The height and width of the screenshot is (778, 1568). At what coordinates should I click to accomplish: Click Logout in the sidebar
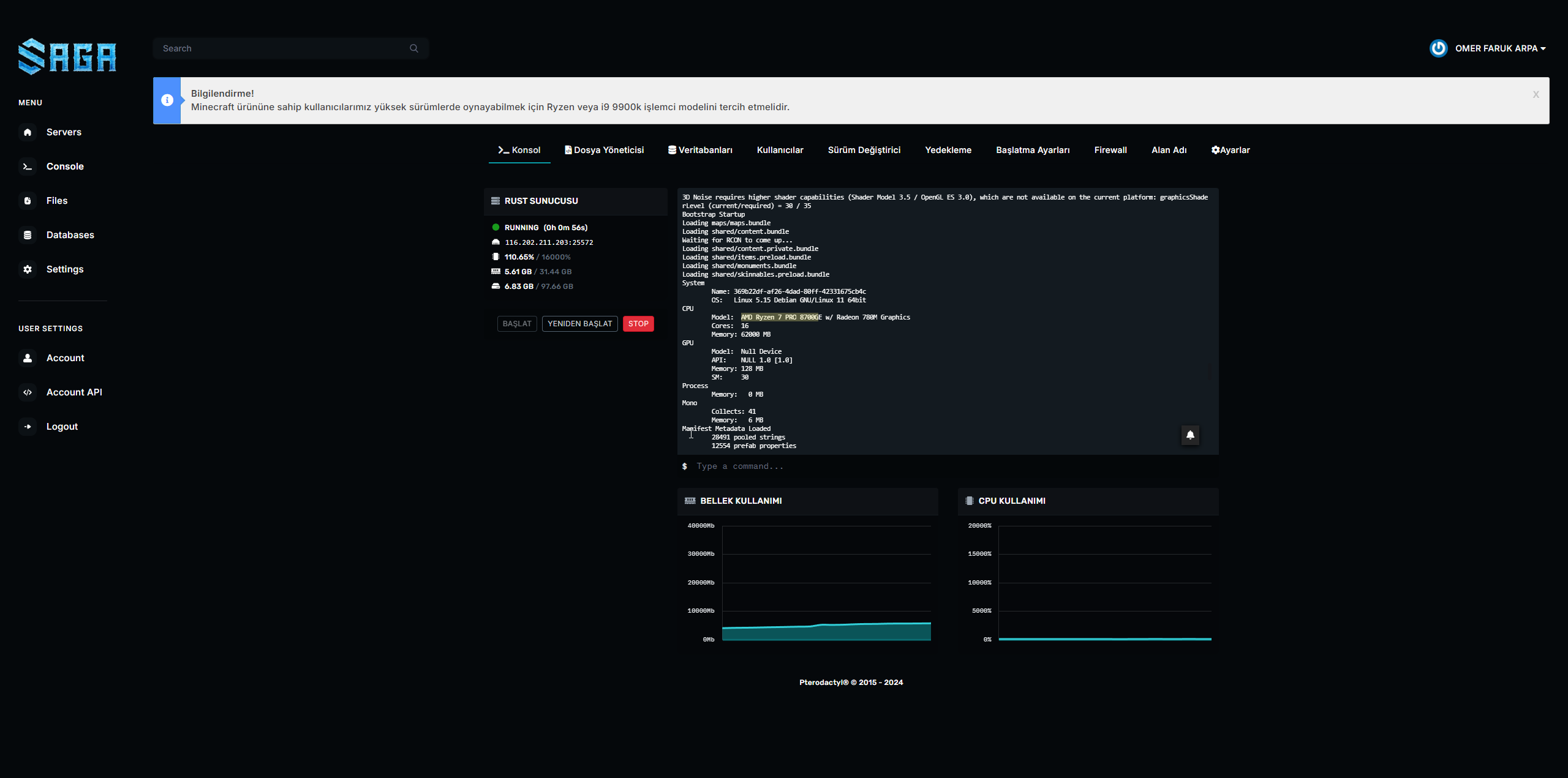click(x=63, y=427)
